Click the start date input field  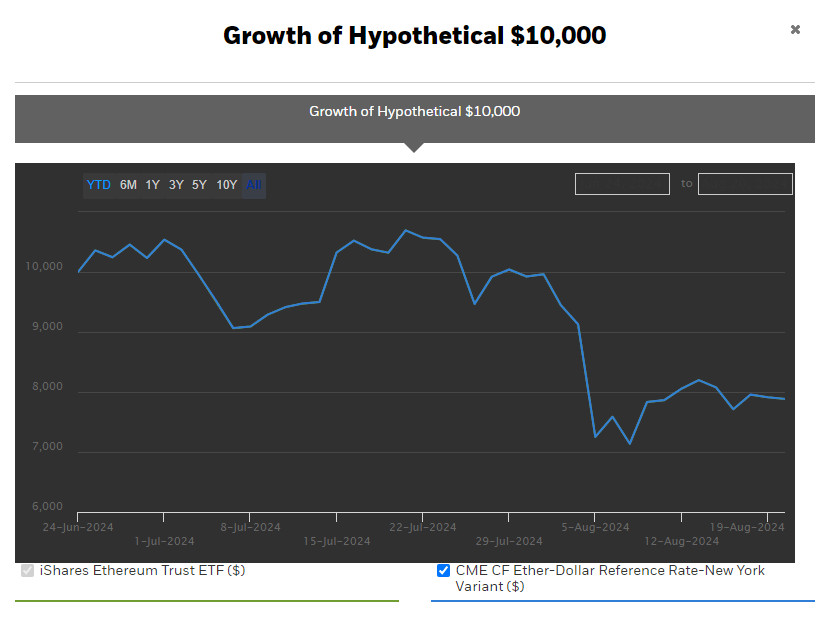pyautogui.click(x=622, y=184)
